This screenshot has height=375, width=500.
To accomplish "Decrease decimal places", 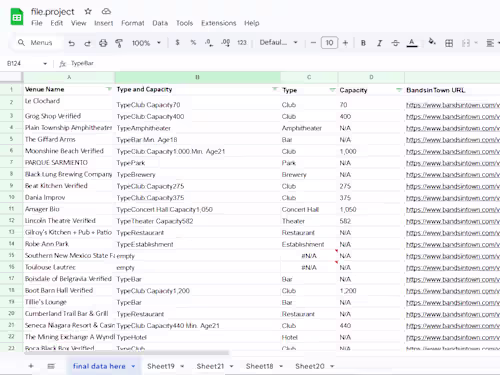I will (209, 43).
